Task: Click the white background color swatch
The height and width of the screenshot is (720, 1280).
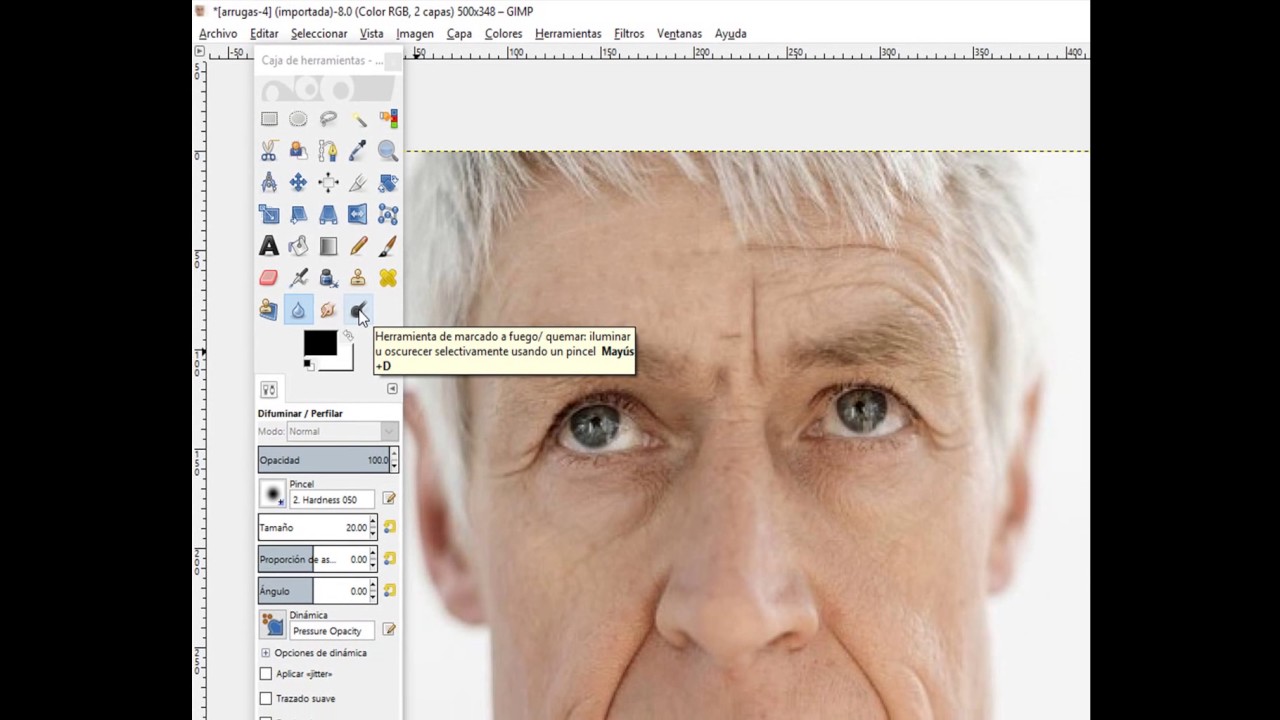Action: [346, 362]
